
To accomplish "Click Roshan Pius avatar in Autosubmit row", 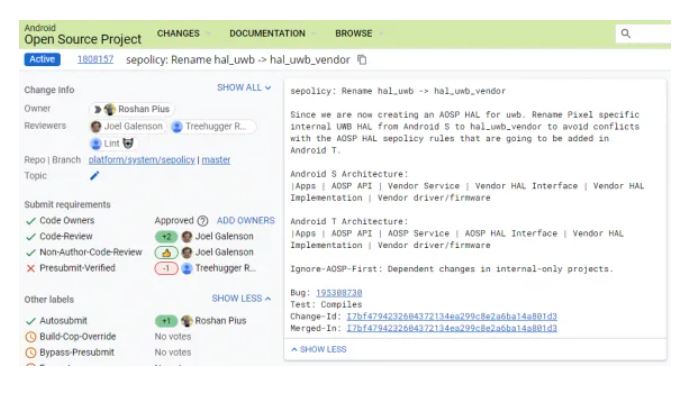I will click(x=187, y=321).
